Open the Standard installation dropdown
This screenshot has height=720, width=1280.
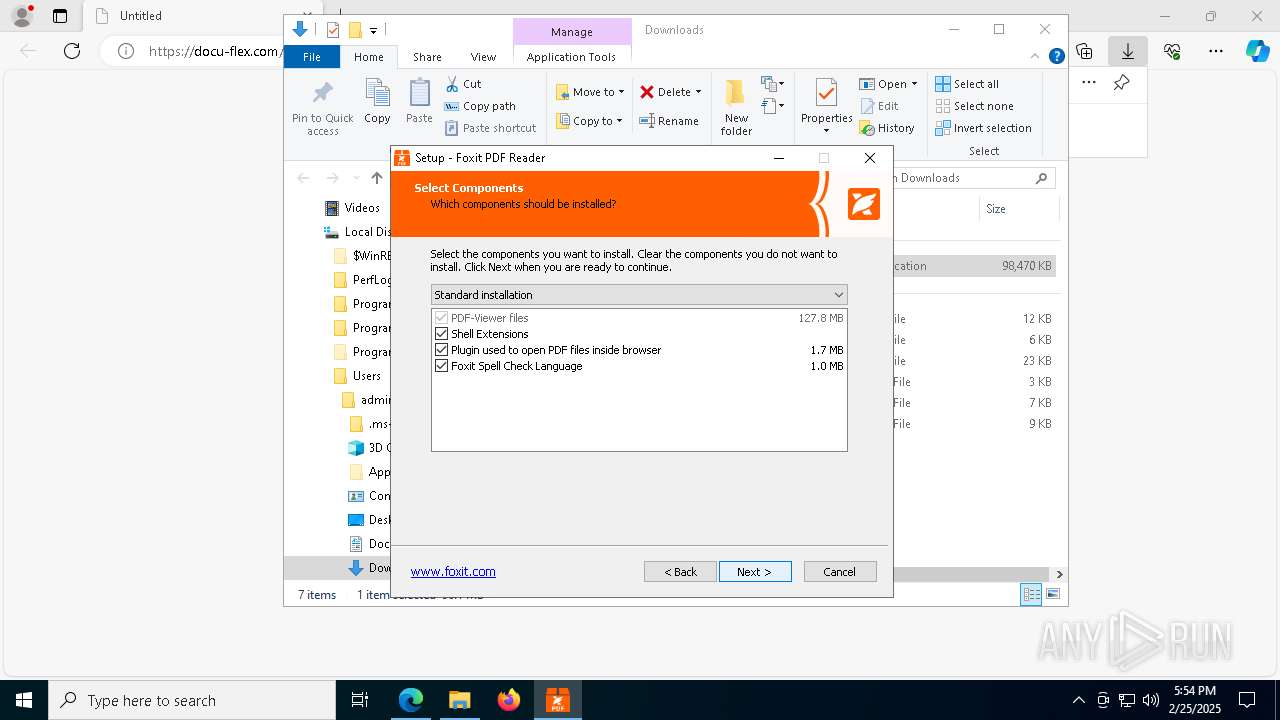pyautogui.click(x=639, y=295)
